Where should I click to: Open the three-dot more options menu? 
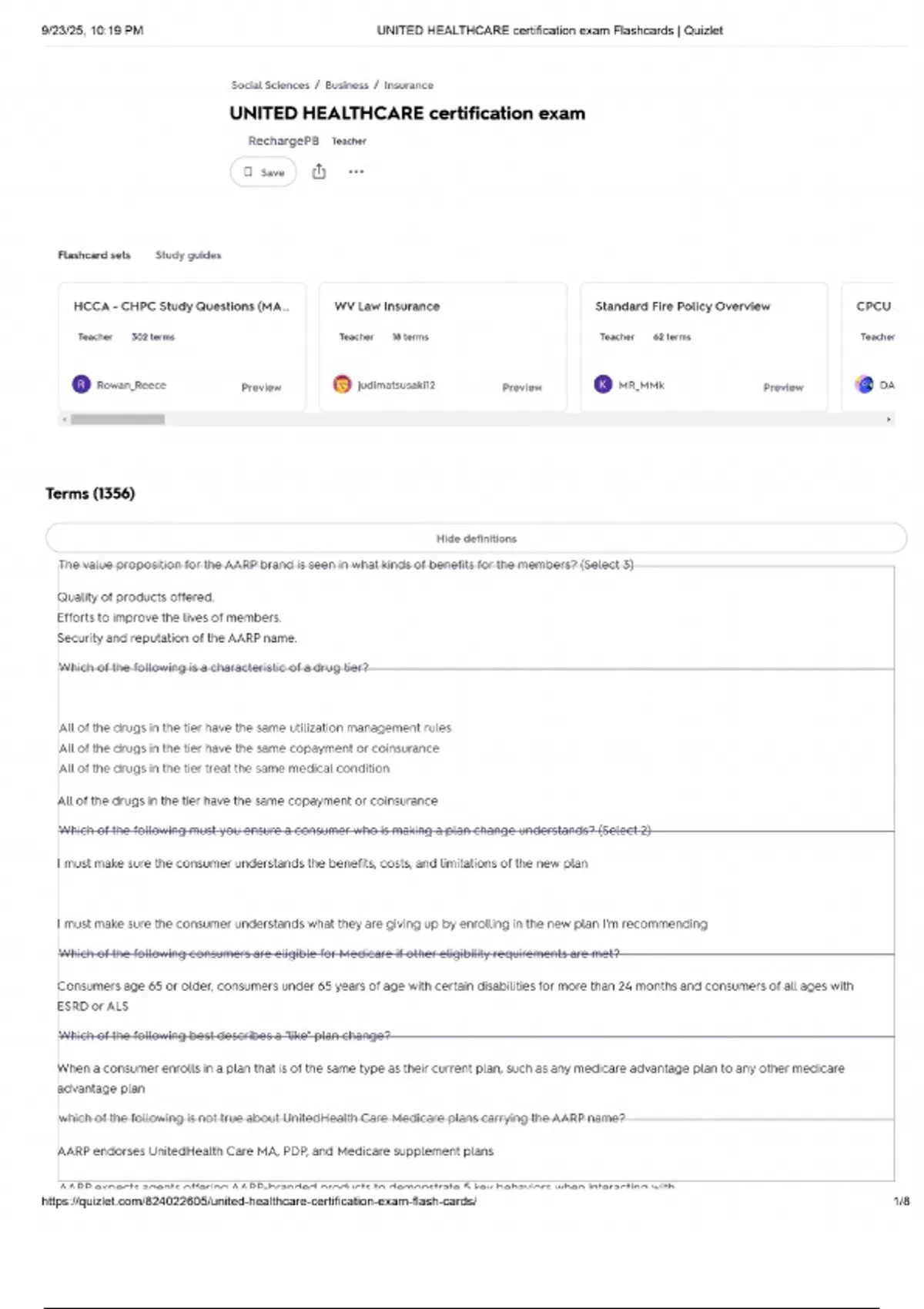[x=356, y=172]
